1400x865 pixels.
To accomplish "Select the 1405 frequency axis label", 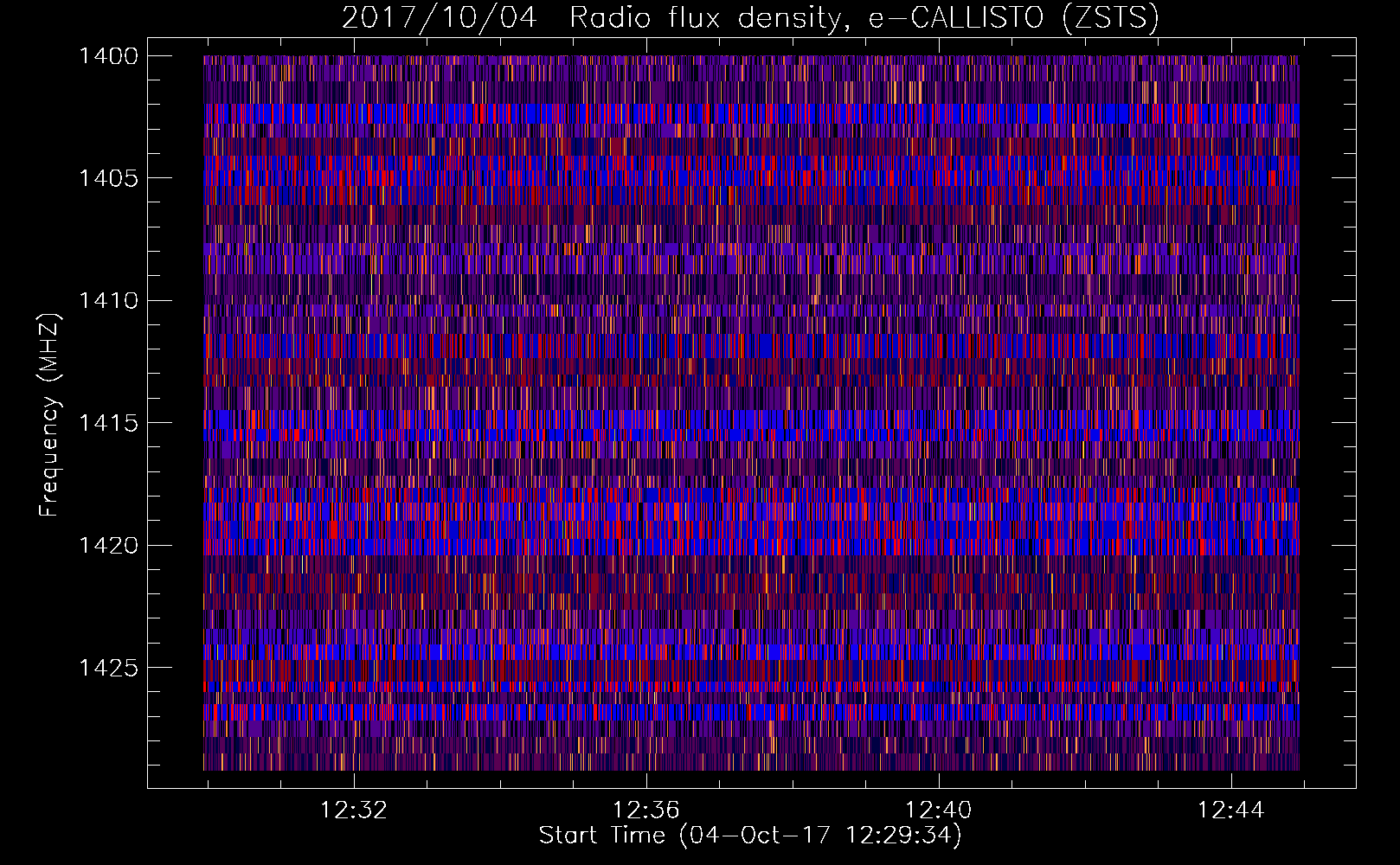I will click(108, 178).
